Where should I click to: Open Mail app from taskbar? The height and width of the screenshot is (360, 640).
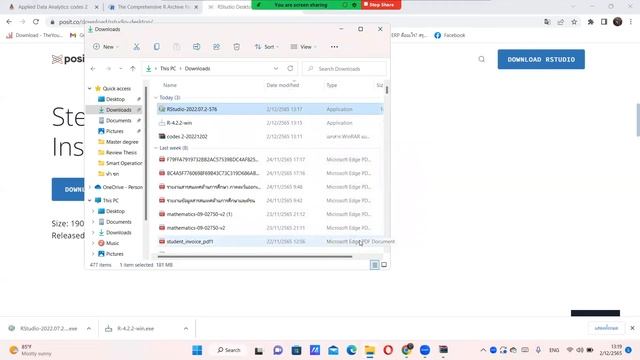[x=333, y=350]
